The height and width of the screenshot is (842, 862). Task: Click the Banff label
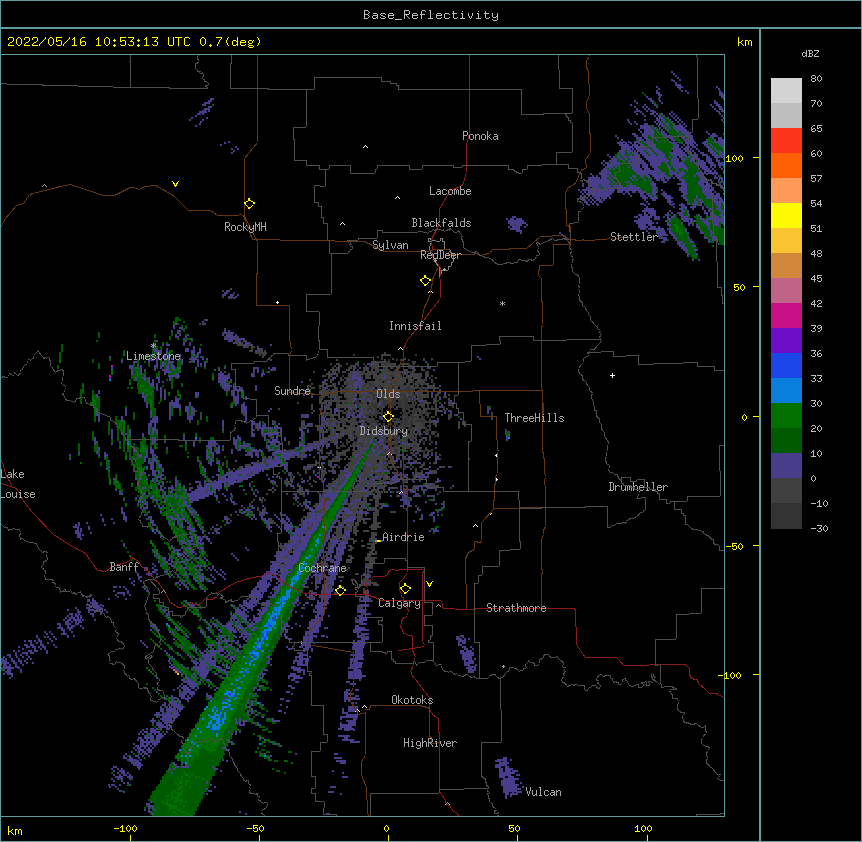click(x=124, y=567)
